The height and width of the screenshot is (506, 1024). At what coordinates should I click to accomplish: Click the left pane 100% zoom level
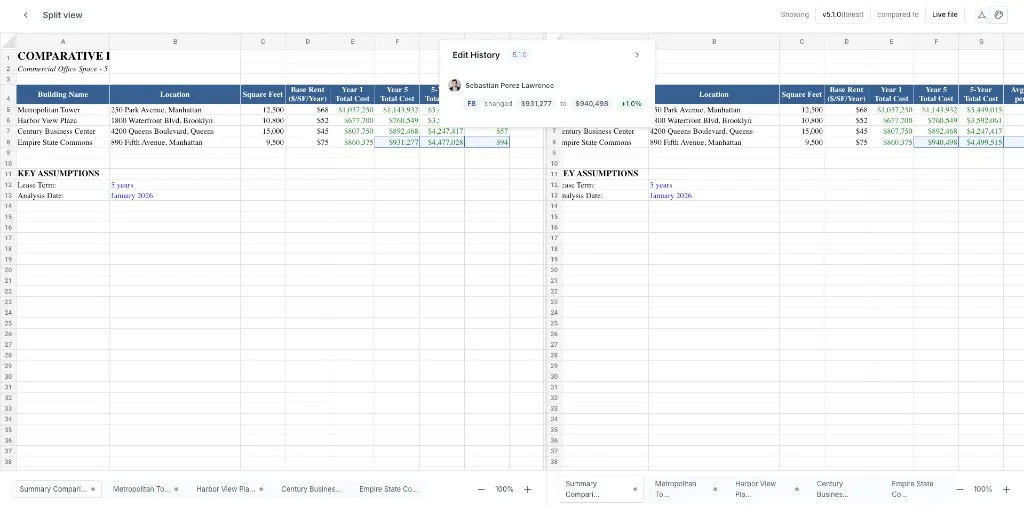[x=504, y=489]
